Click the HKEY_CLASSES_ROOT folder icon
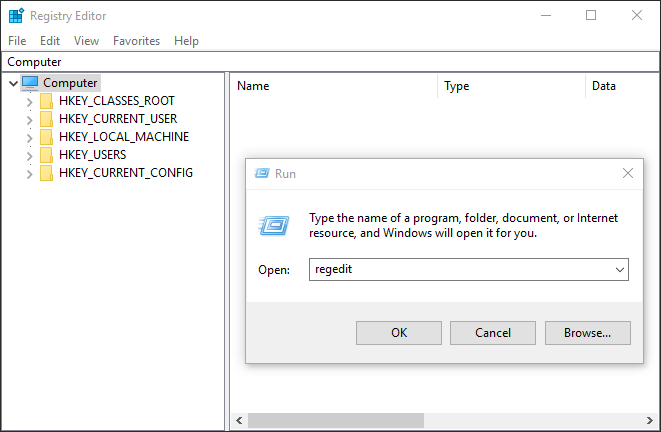The height and width of the screenshot is (432, 661). [x=46, y=101]
